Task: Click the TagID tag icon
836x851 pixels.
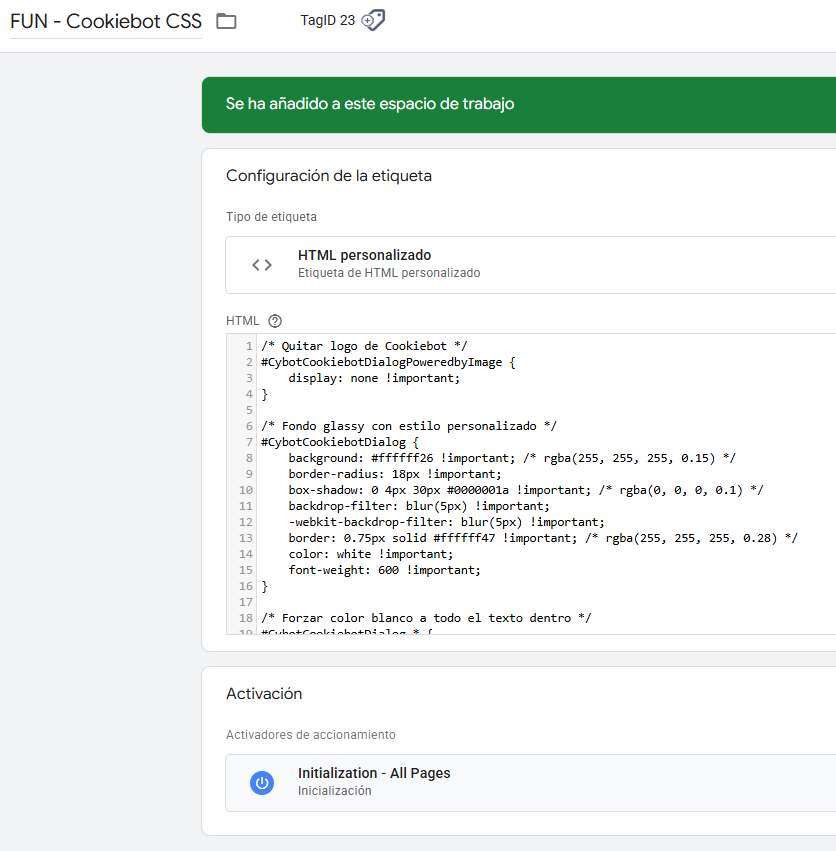Action: point(373,20)
